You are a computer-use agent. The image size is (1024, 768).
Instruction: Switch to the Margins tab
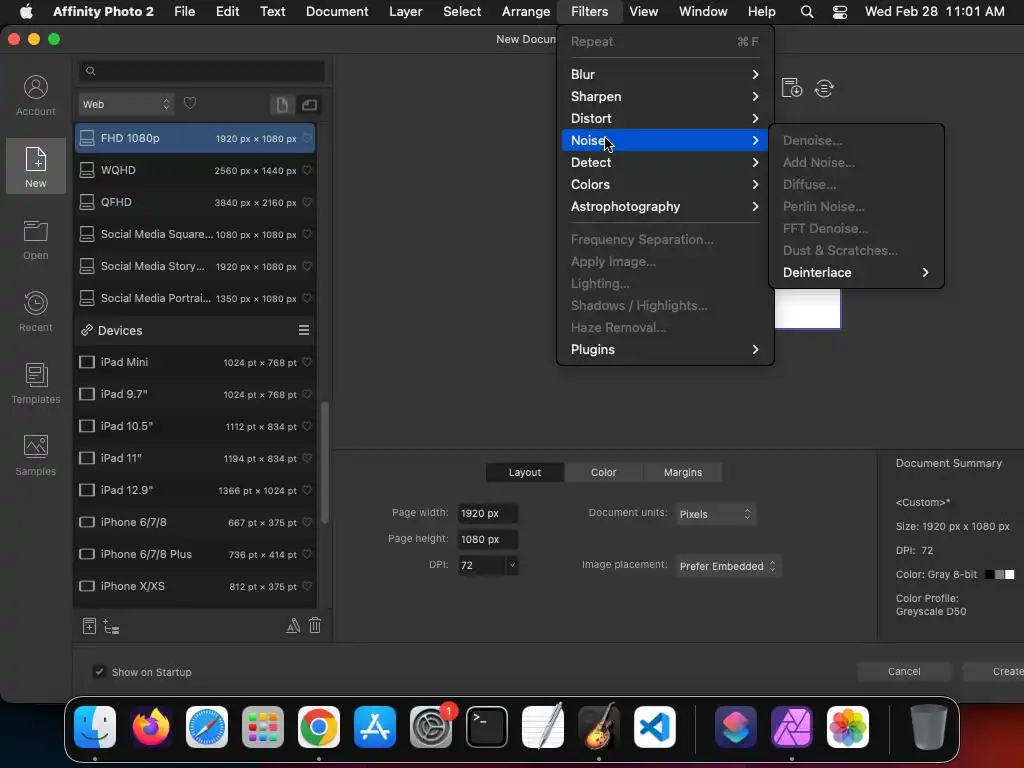pos(682,472)
